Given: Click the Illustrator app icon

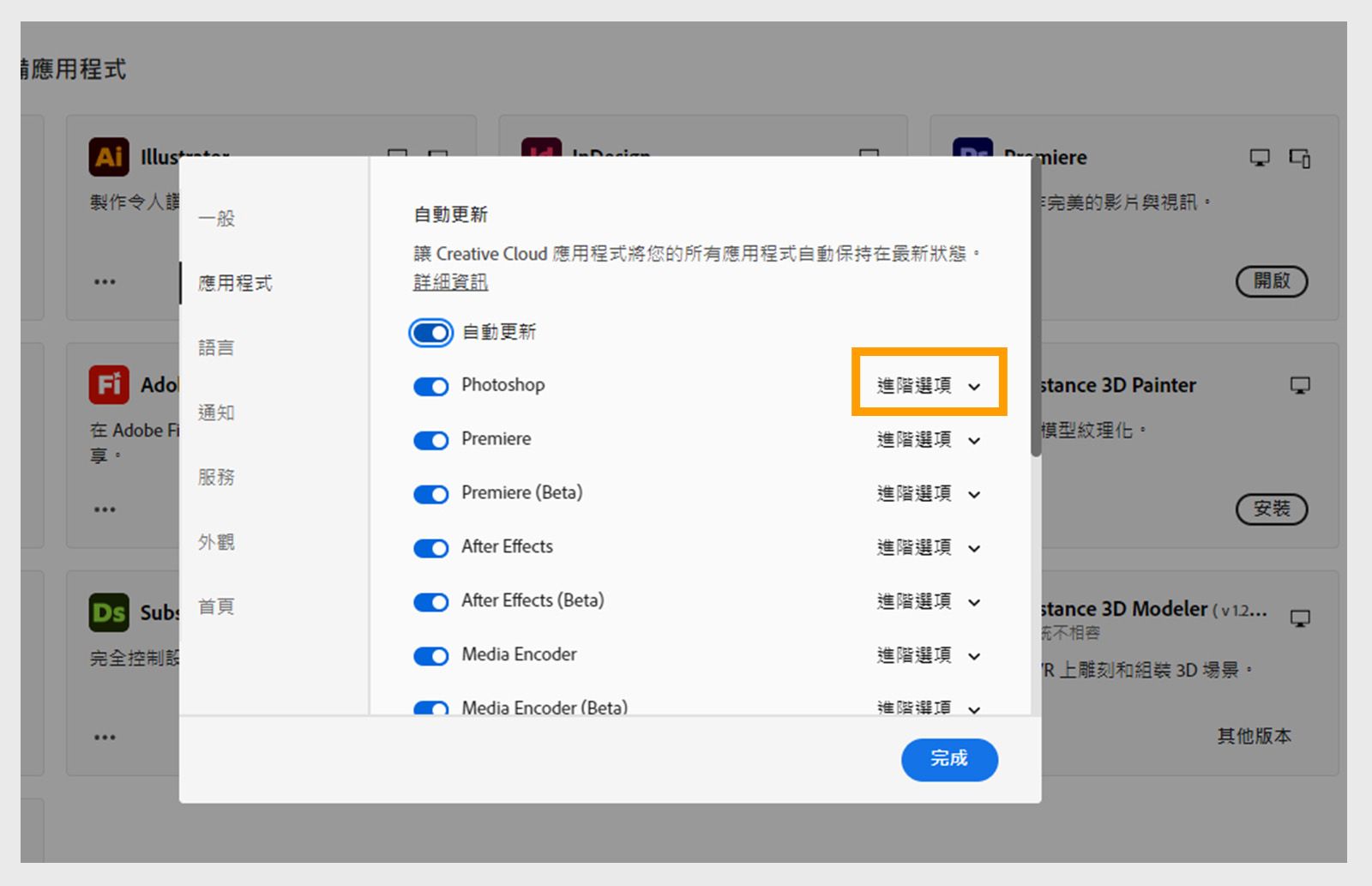Looking at the screenshot, I should (109, 157).
